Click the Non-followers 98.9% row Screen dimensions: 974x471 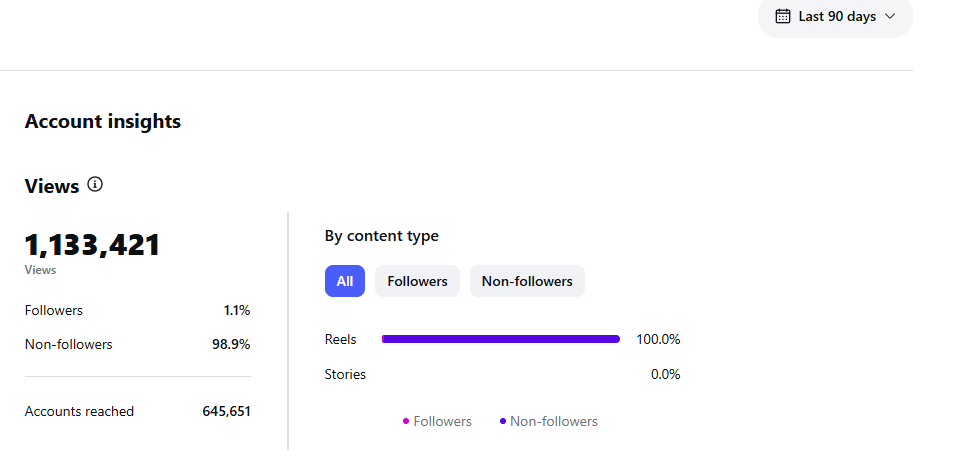(x=137, y=344)
